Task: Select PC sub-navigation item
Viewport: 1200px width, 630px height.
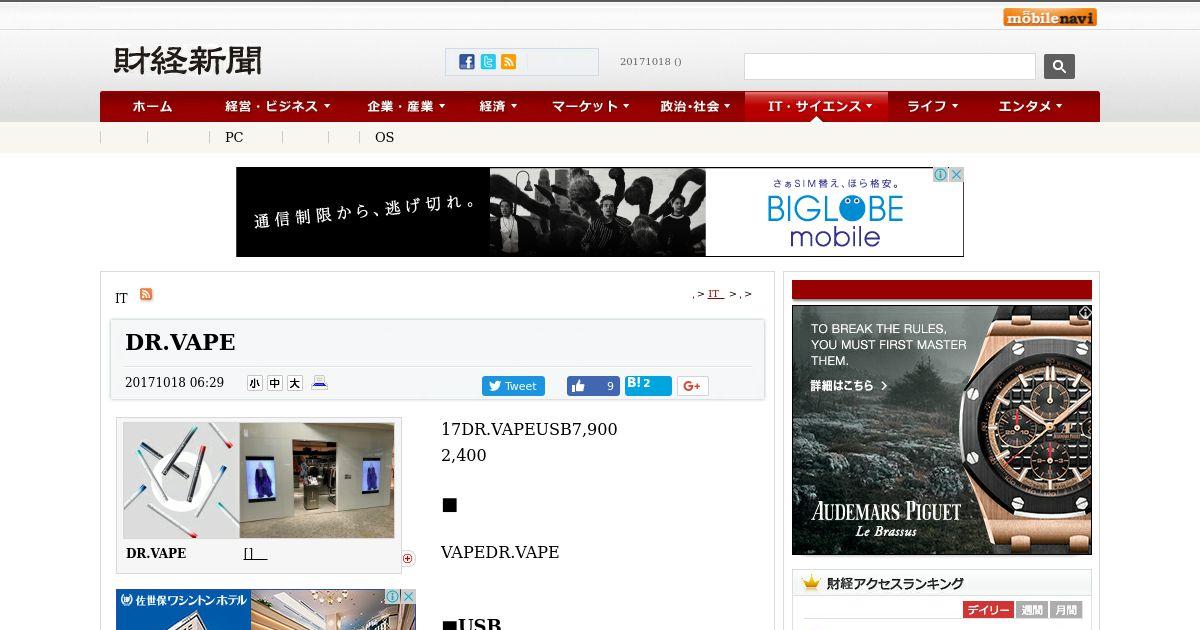Action: click(x=234, y=137)
